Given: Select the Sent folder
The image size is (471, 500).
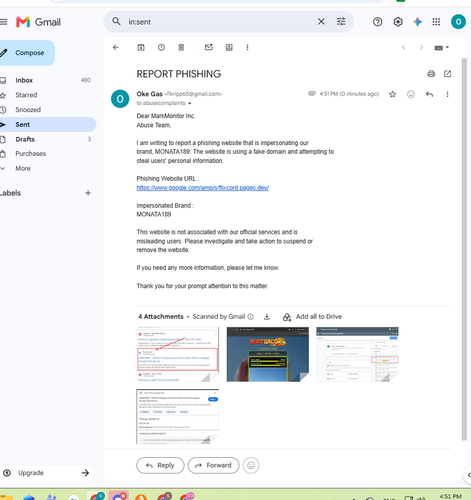Looking at the screenshot, I should 47,124.
